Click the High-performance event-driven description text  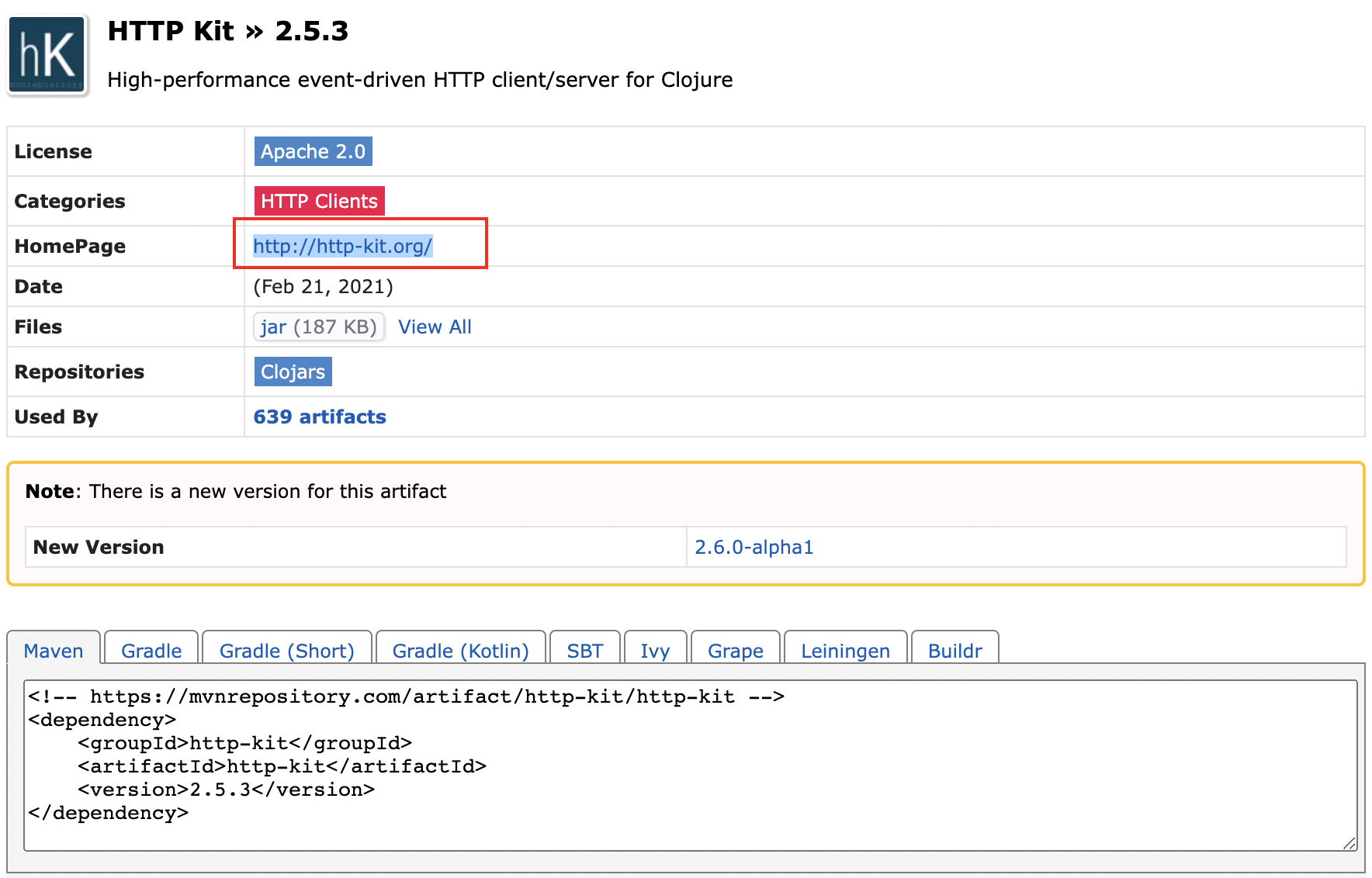(420, 80)
